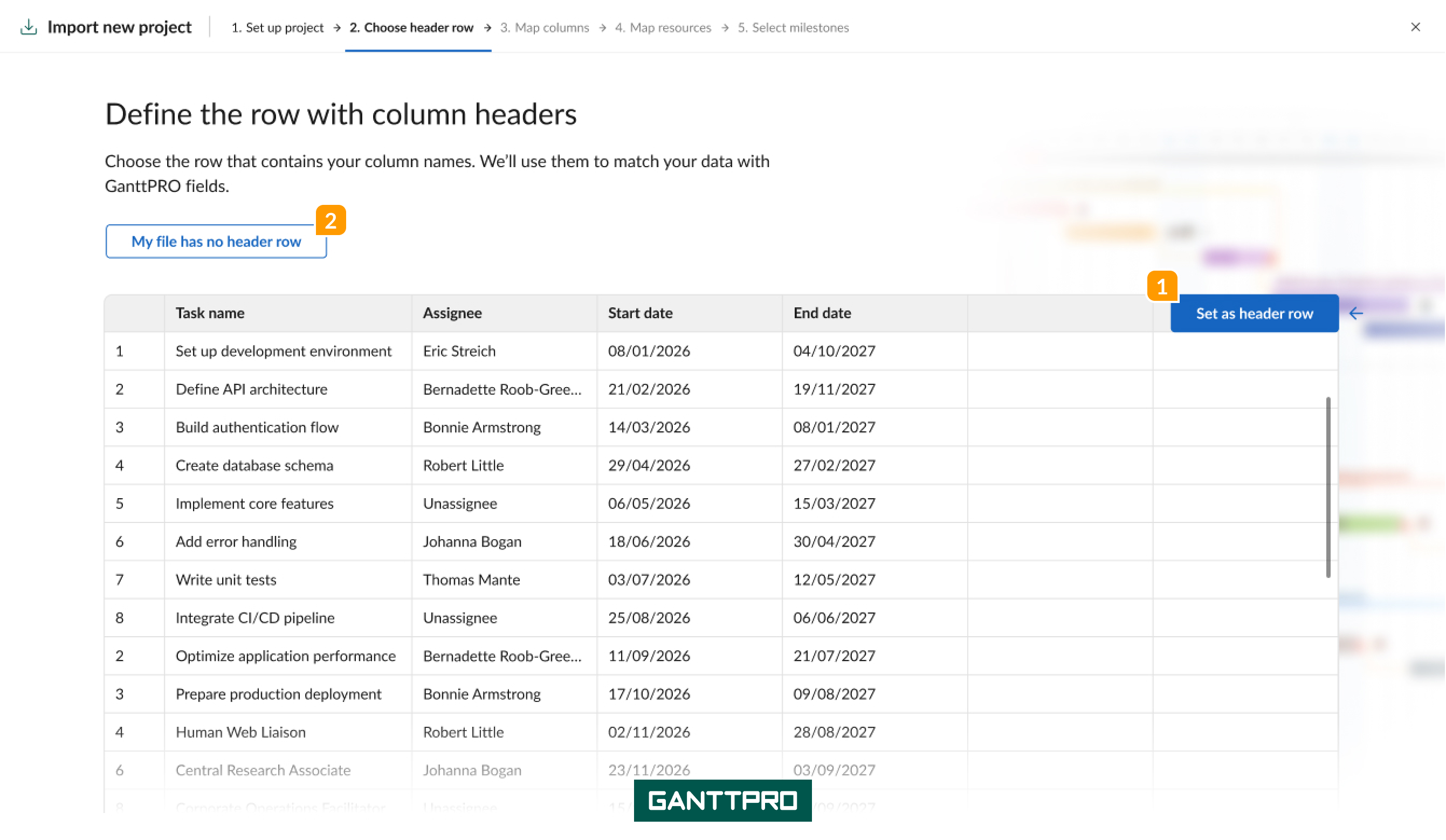Screen dimensions: 1446x840
Task: Select the Write unit tests row
Action: click(x=721, y=580)
